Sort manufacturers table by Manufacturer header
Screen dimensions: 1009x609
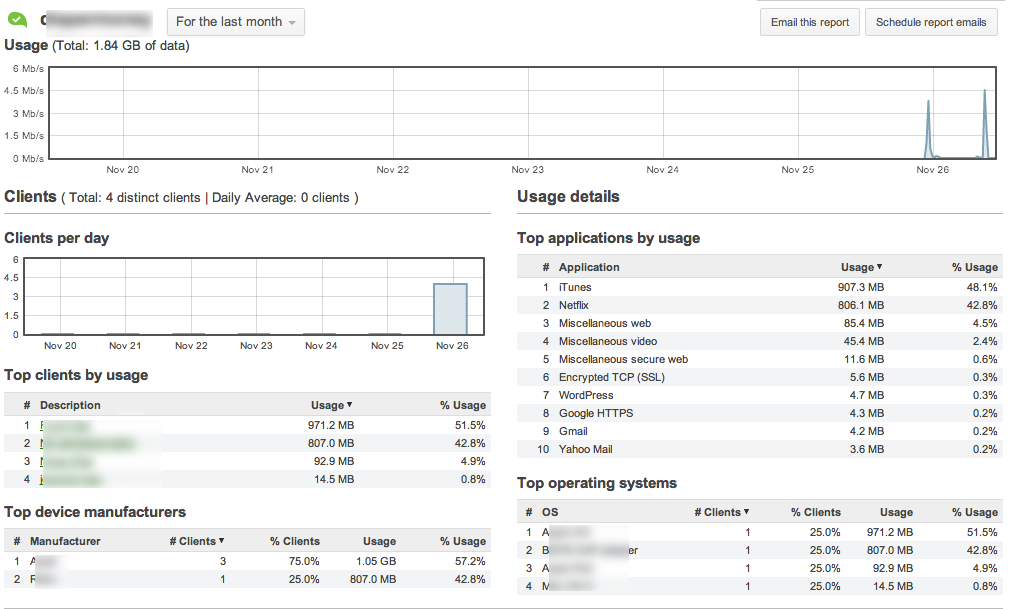(65, 541)
